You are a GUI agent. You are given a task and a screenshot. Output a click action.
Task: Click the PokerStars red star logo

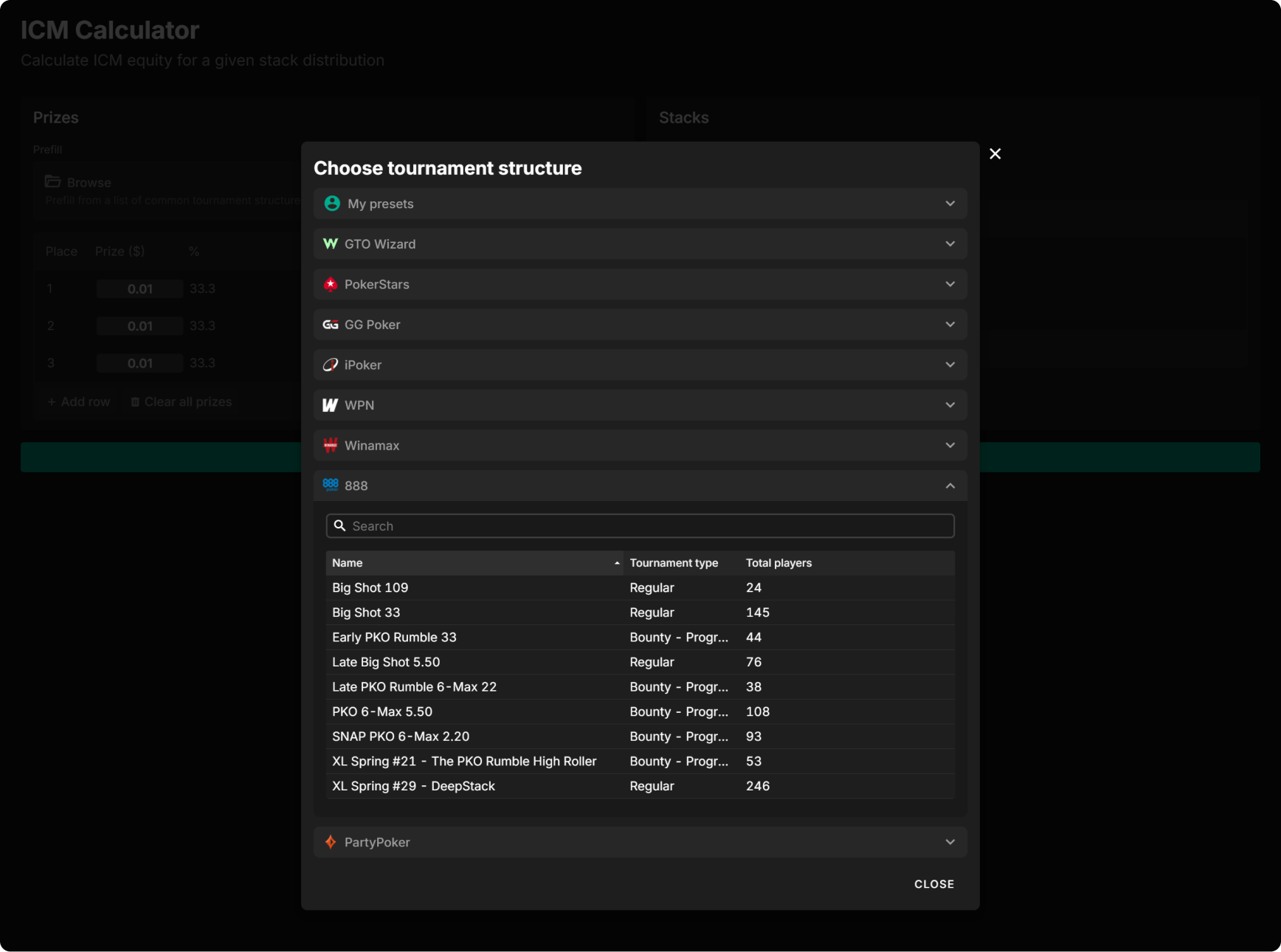tap(331, 284)
